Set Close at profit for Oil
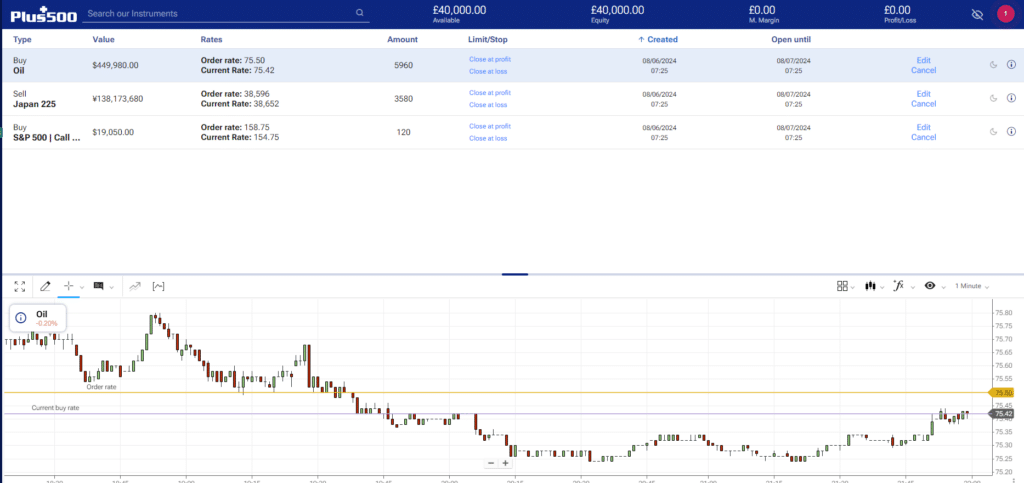The width and height of the screenshot is (1024, 483). tap(490, 59)
